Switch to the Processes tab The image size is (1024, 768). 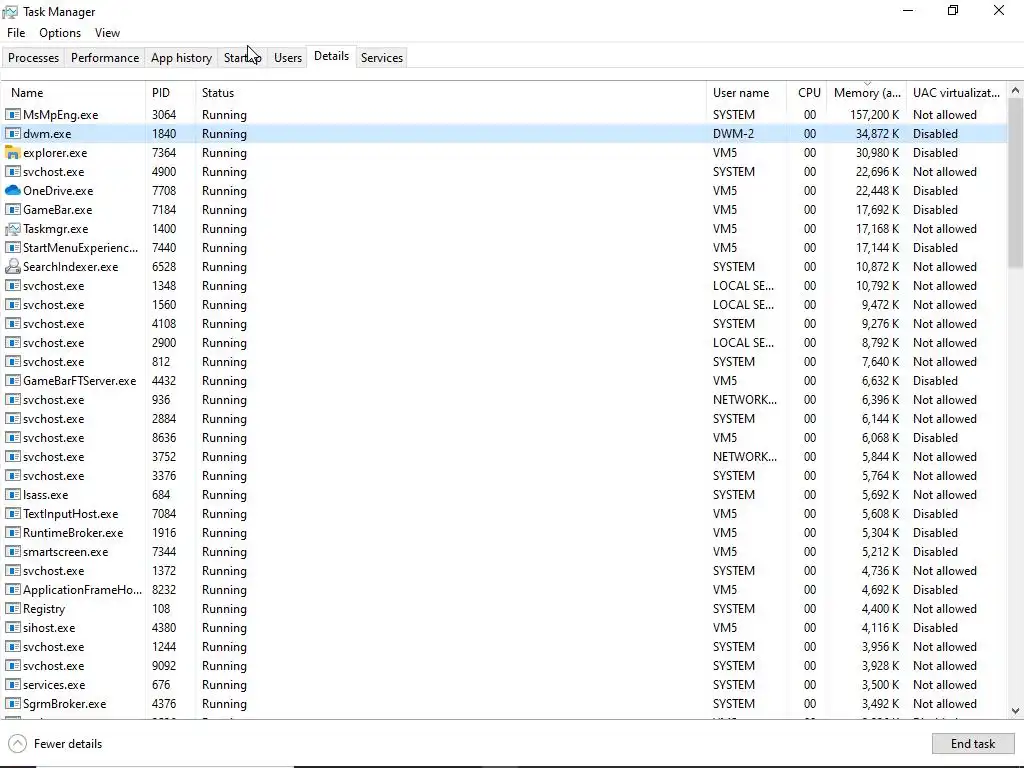(33, 57)
